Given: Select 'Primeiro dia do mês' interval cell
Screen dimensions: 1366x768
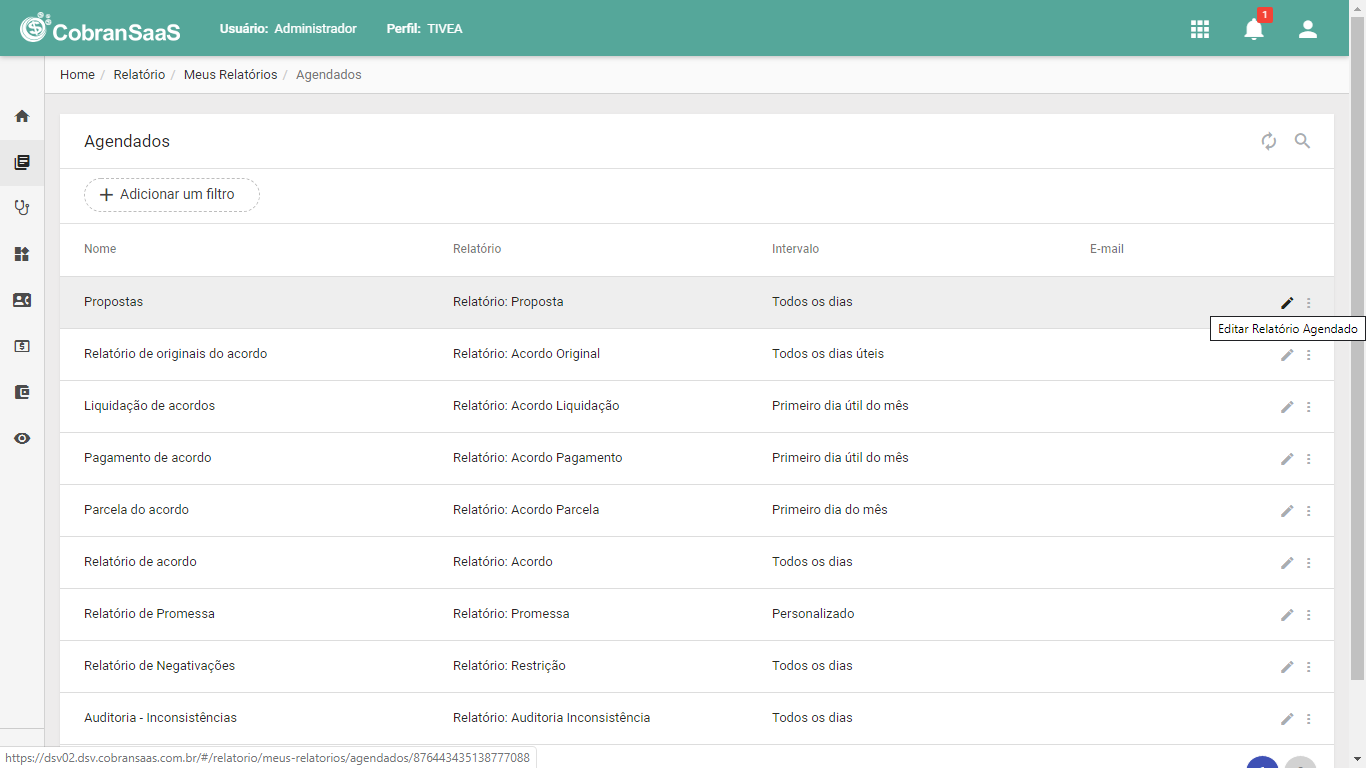Looking at the screenshot, I should (x=830, y=510).
